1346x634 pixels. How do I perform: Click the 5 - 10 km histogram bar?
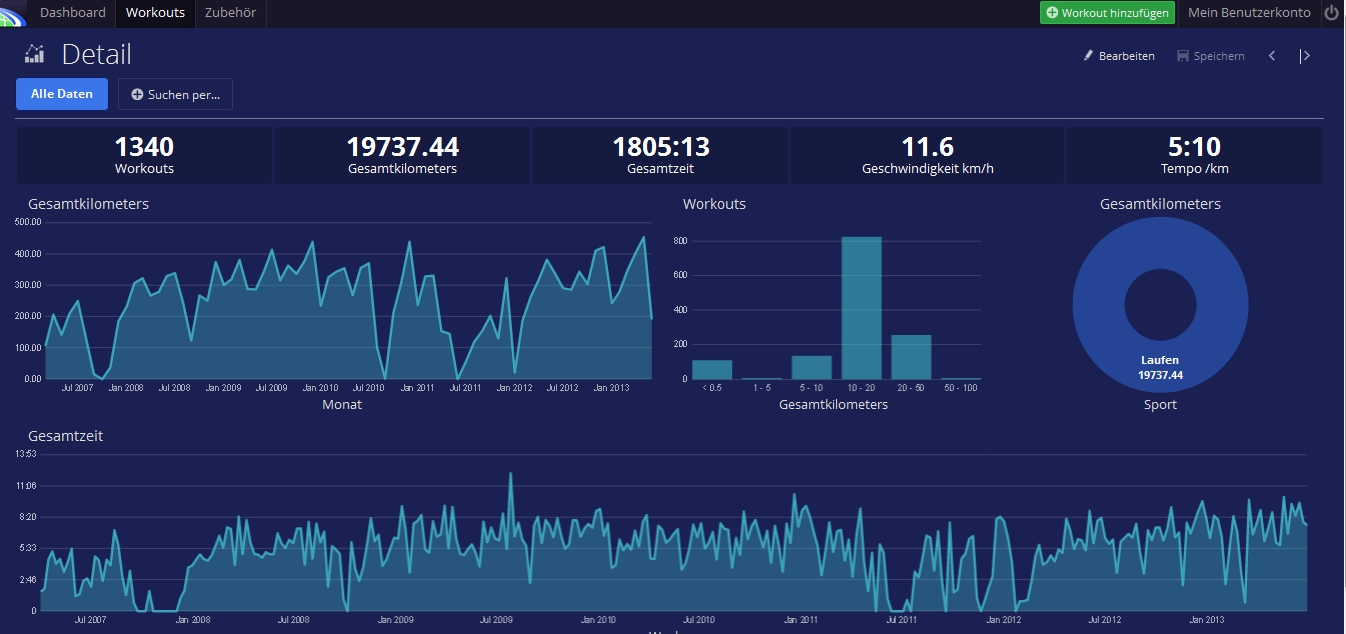pos(811,367)
